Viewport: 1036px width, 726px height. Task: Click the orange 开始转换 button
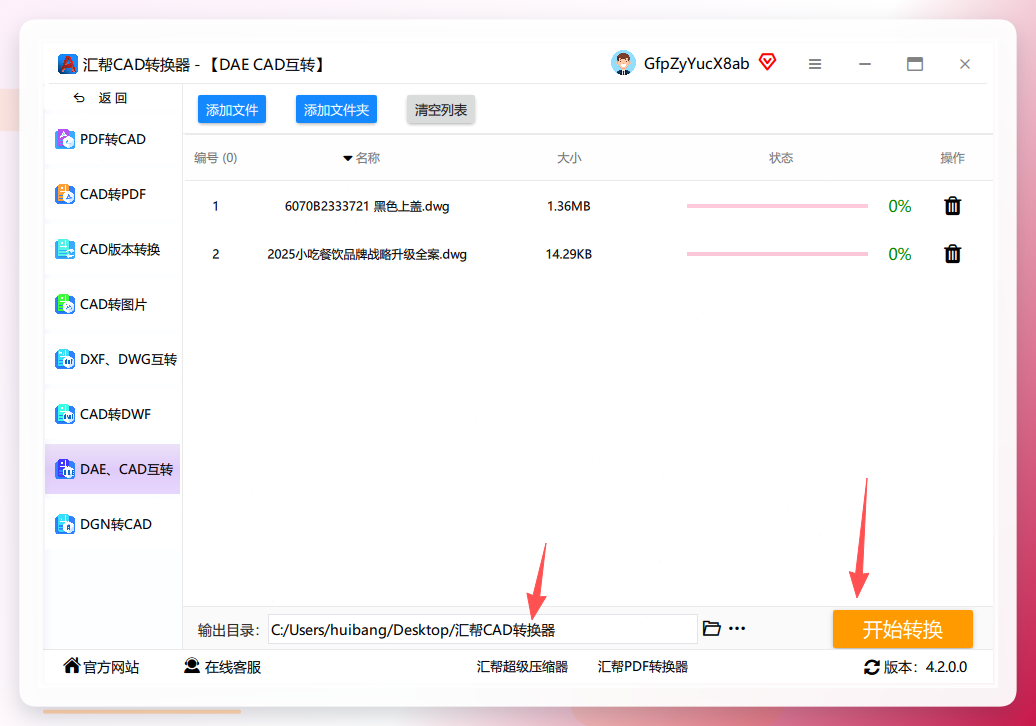[x=903, y=629]
